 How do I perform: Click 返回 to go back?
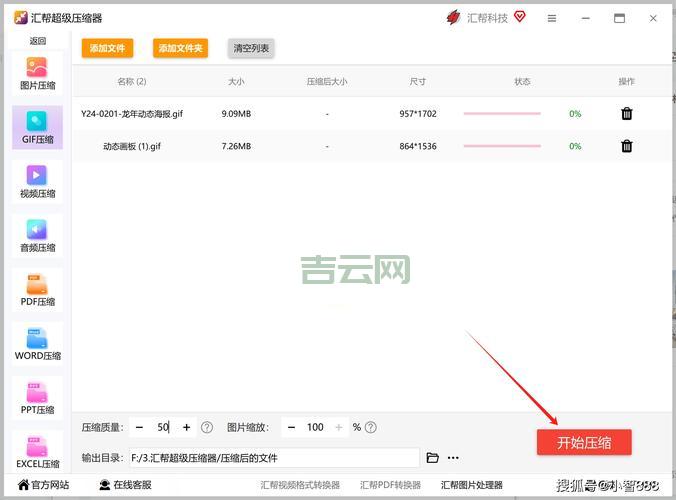[38, 41]
